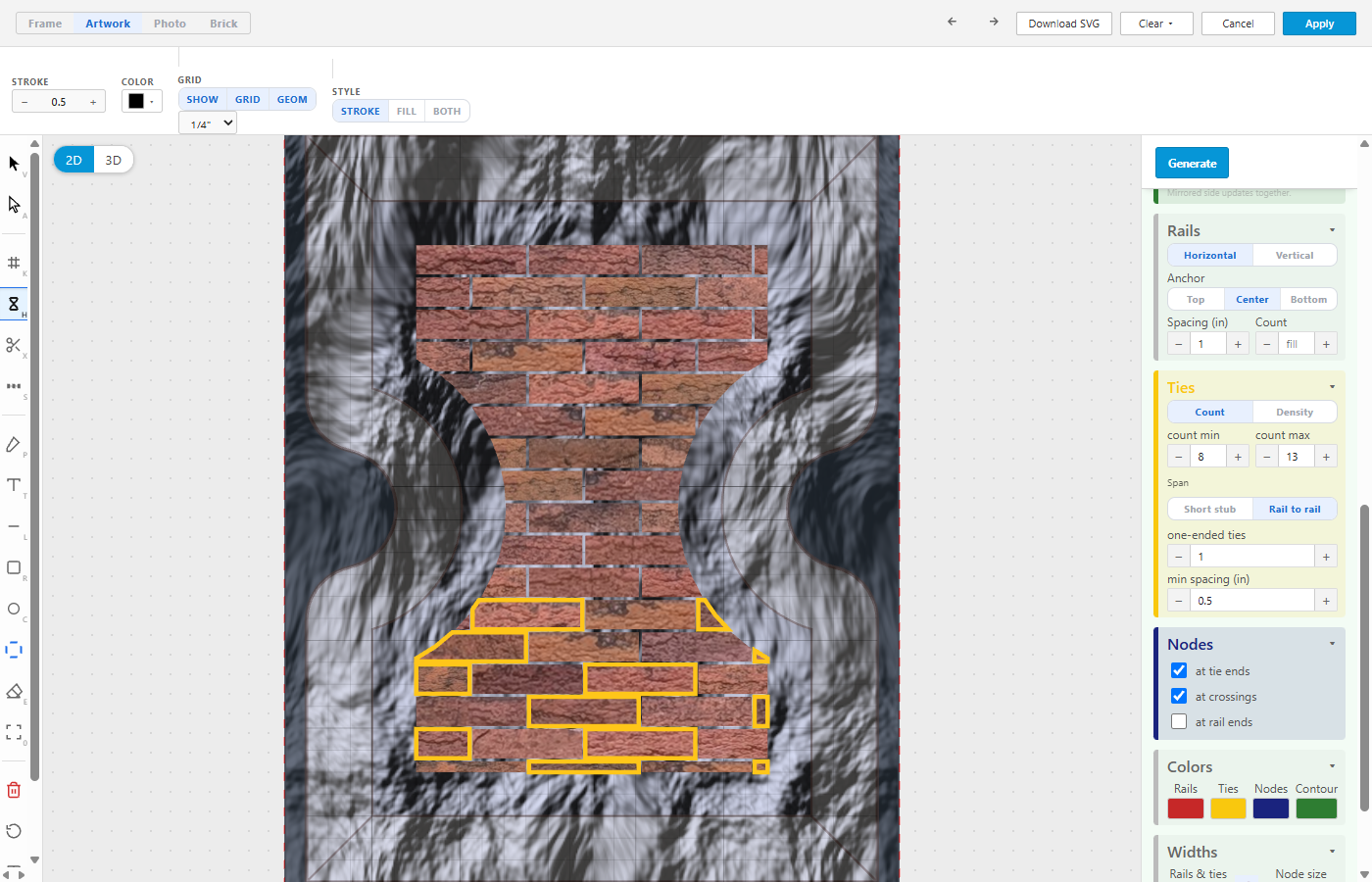Switch to the Brick tab
The width and height of the screenshot is (1372, 882).
[223, 24]
